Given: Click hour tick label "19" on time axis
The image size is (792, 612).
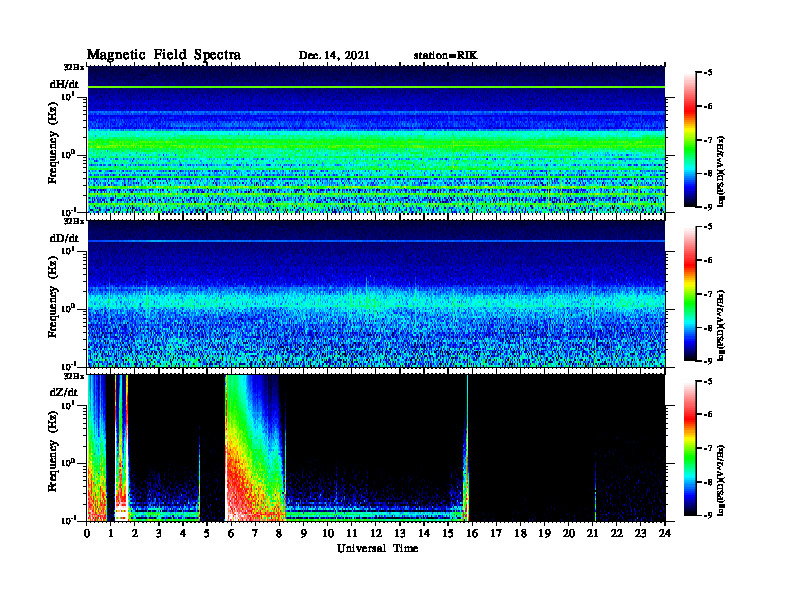Looking at the screenshot, I should pos(544,534).
